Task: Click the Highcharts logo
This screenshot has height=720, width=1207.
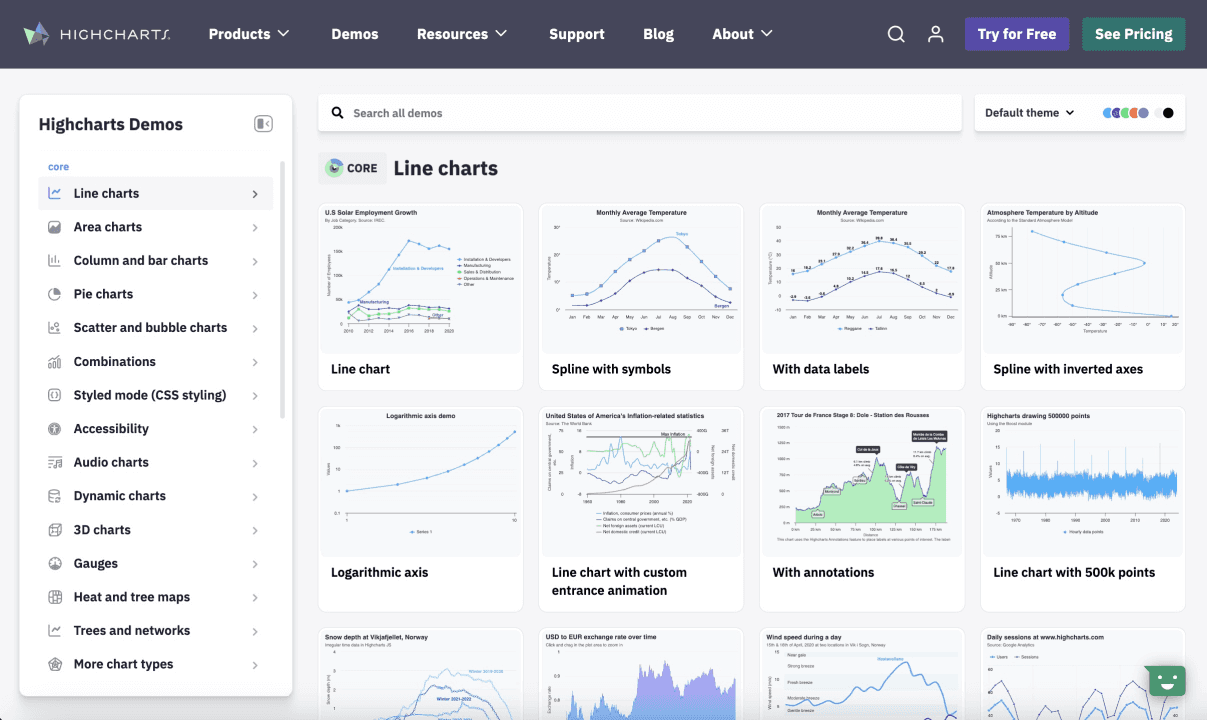Action: tap(97, 34)
